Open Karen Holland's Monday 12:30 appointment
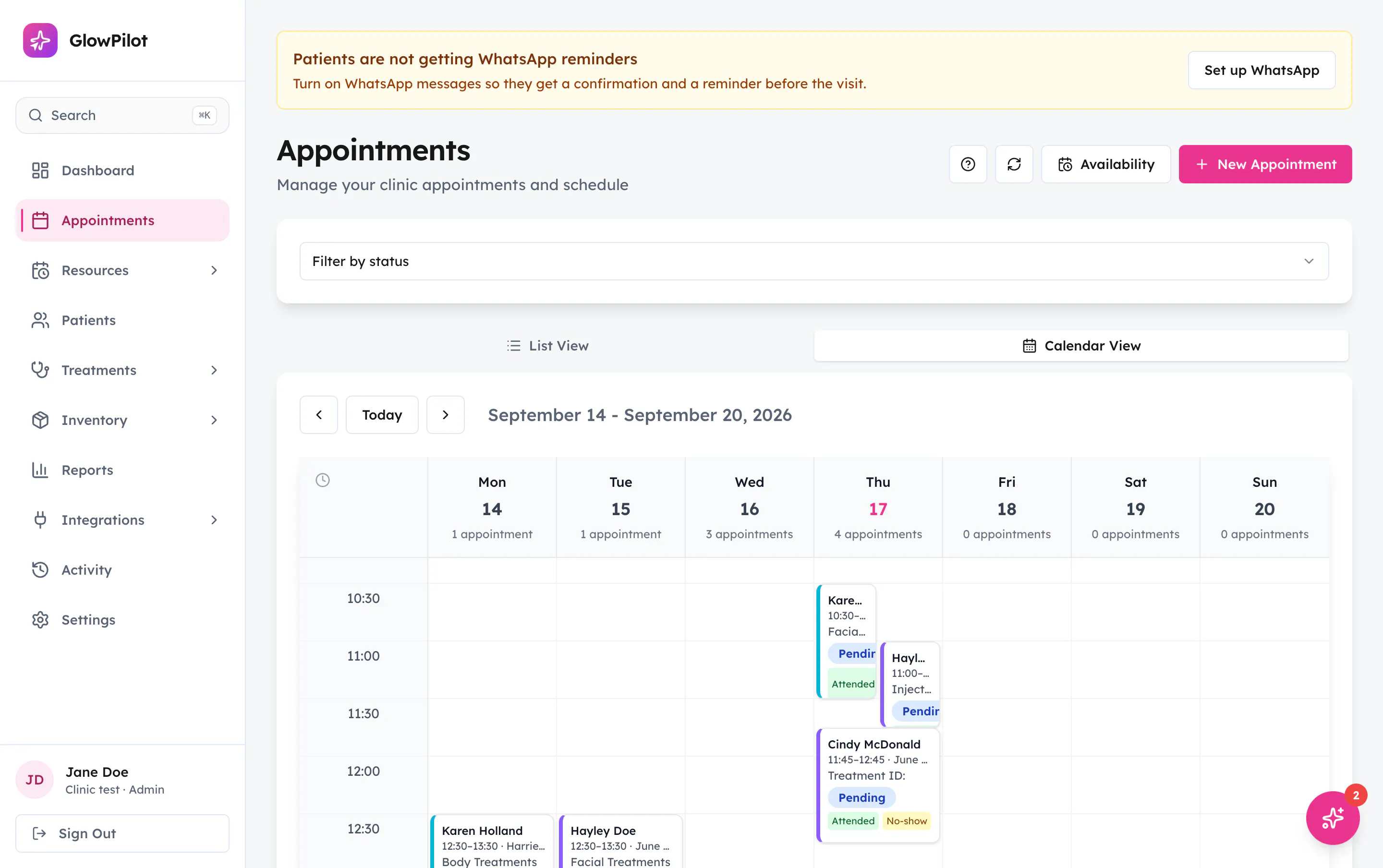Screen dimensions: 1383x868 (493, 842)
